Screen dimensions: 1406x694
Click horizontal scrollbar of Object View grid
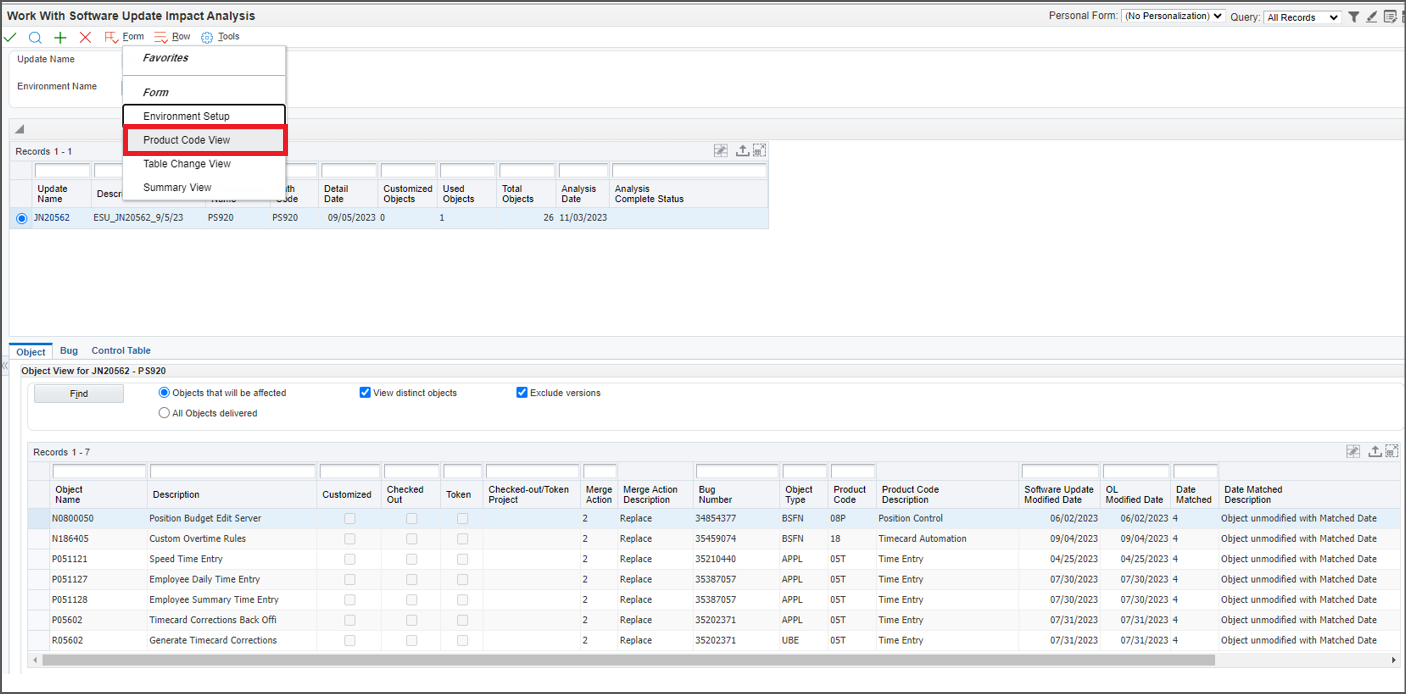(628, 660)
